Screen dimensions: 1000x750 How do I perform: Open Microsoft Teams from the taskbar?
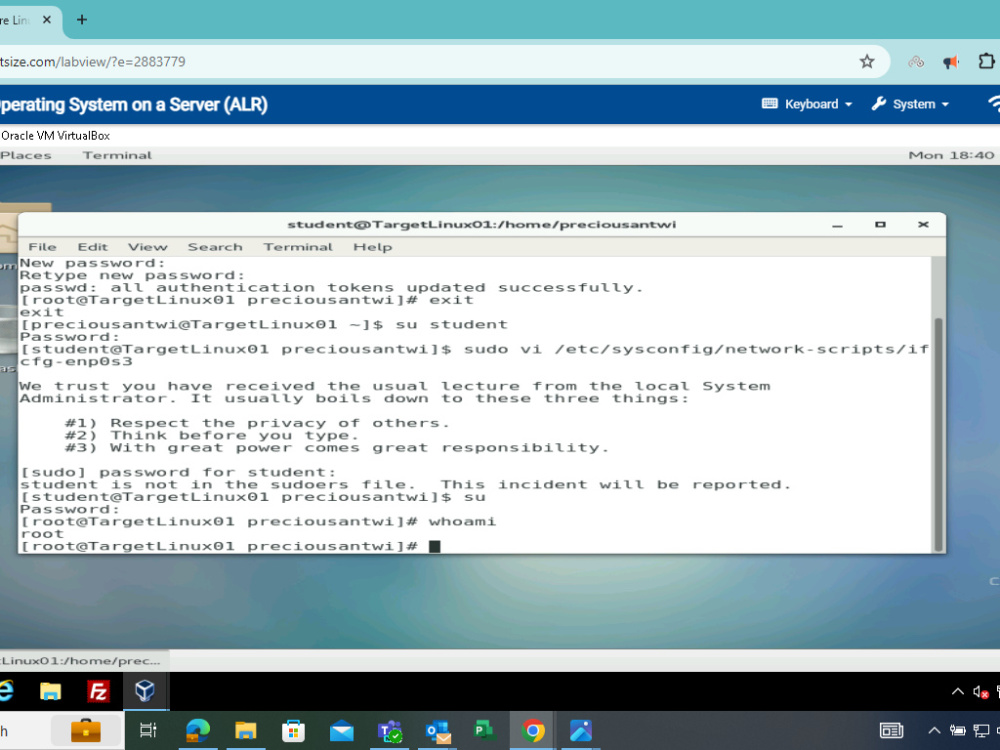point(390,731)
